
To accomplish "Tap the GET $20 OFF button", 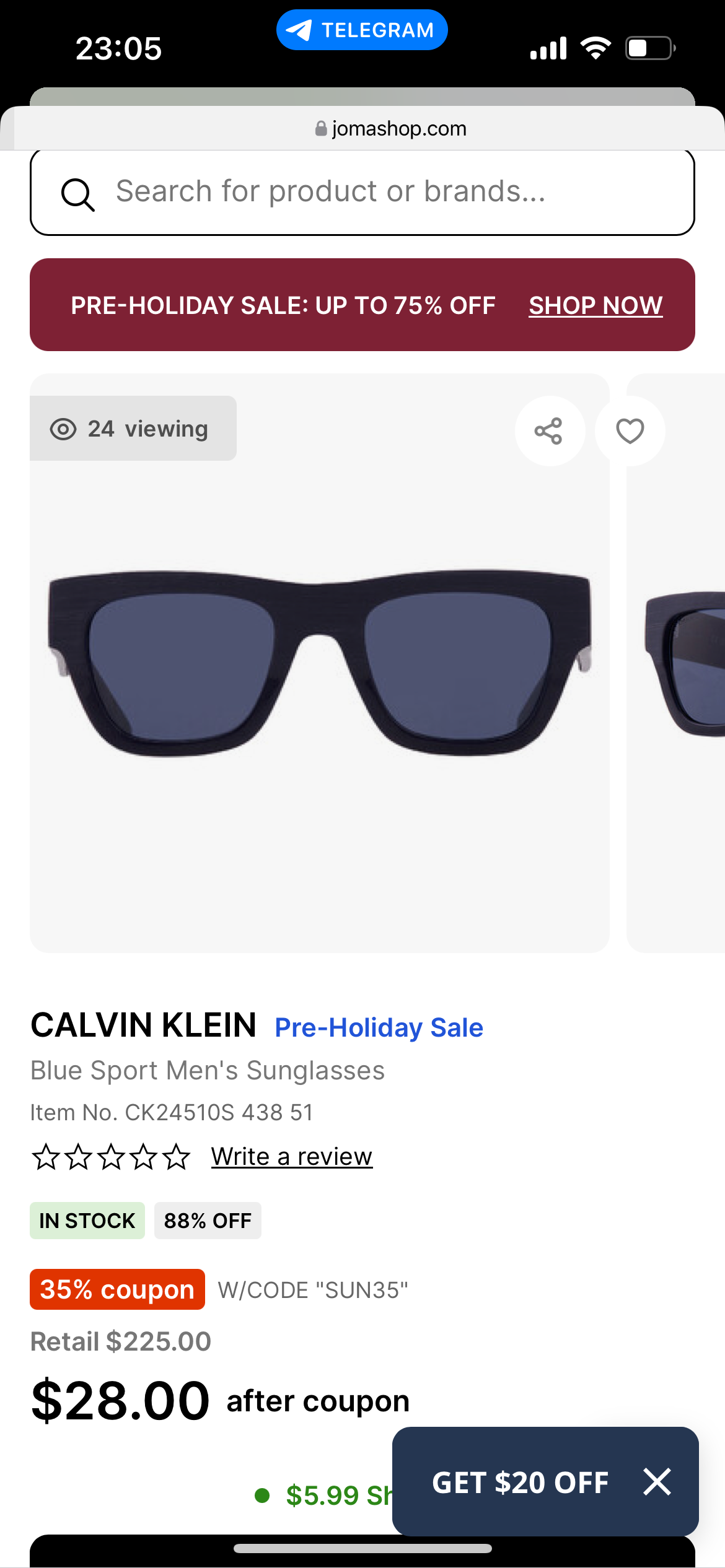I will [521, 1482].
